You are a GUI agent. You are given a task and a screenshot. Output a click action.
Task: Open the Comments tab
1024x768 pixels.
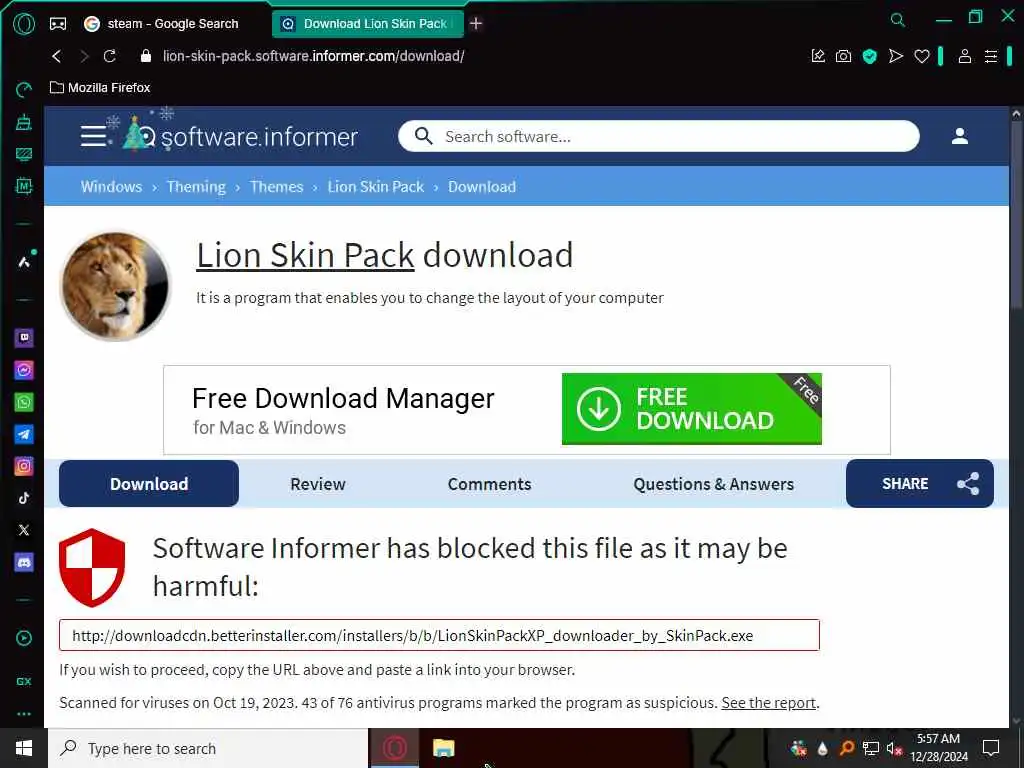(489, 484)
